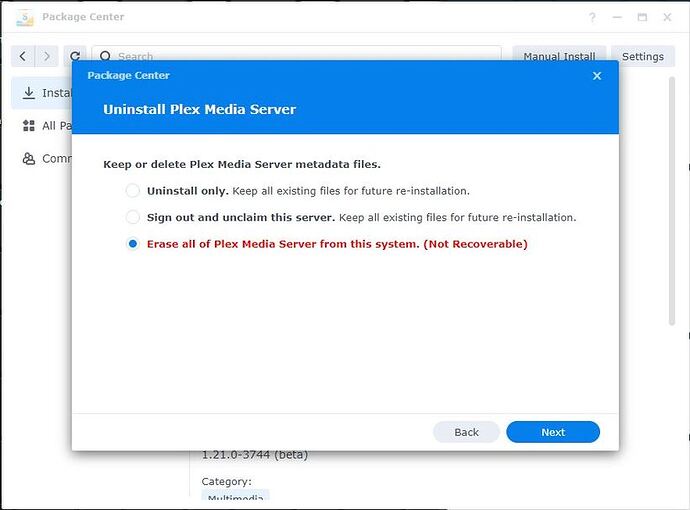Click the Next button in the uninstall dialog
The image size is (690, 510).
553,432
